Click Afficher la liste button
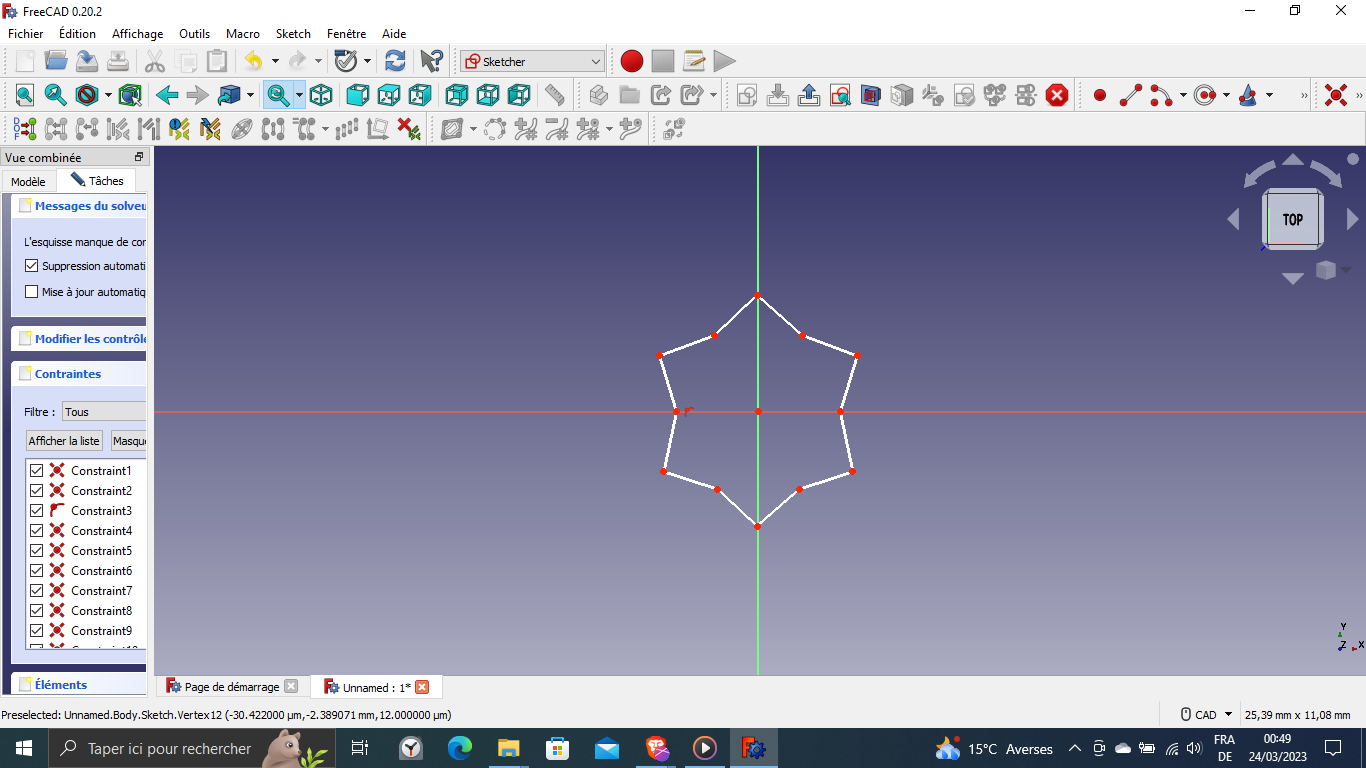This screenshot has width=1366, height=768. [64, 440]
